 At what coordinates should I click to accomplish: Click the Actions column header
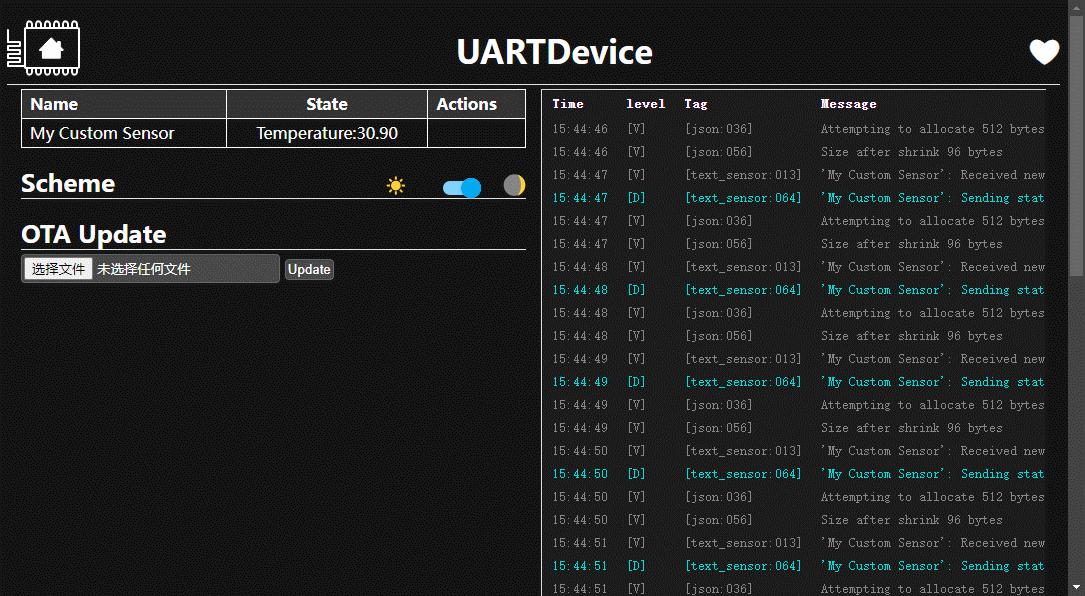point(468,104)
